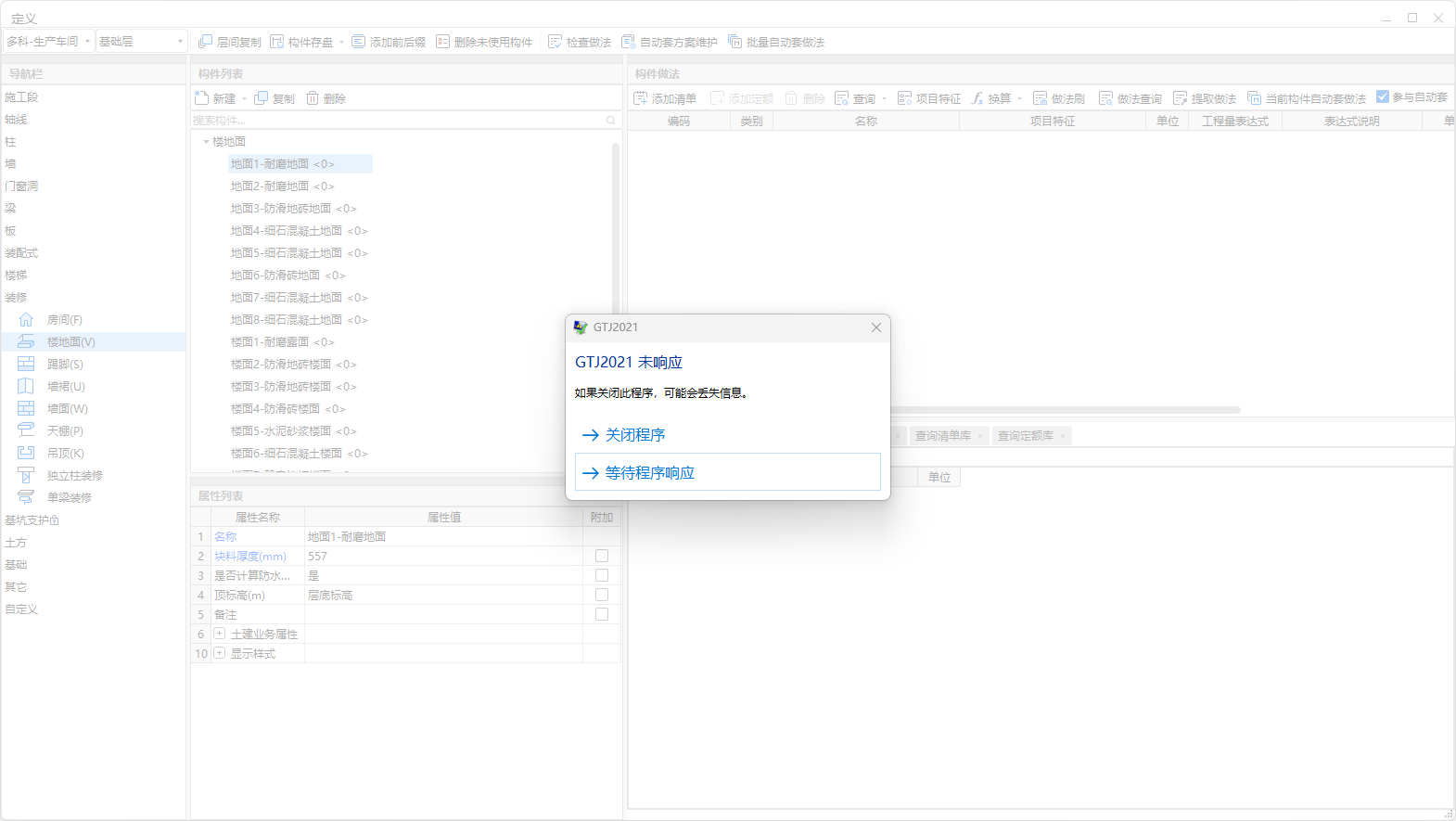Click the 做法刷 icon
This screenshot has width=1456, height=821.
[x=1041, y=98]
